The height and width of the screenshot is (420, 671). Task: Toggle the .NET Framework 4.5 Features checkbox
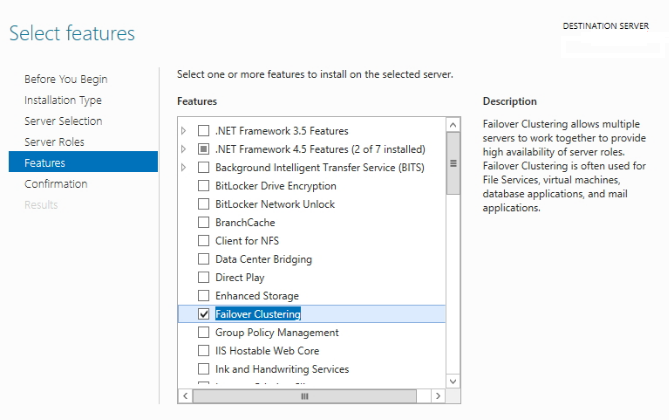click(204, 149)
